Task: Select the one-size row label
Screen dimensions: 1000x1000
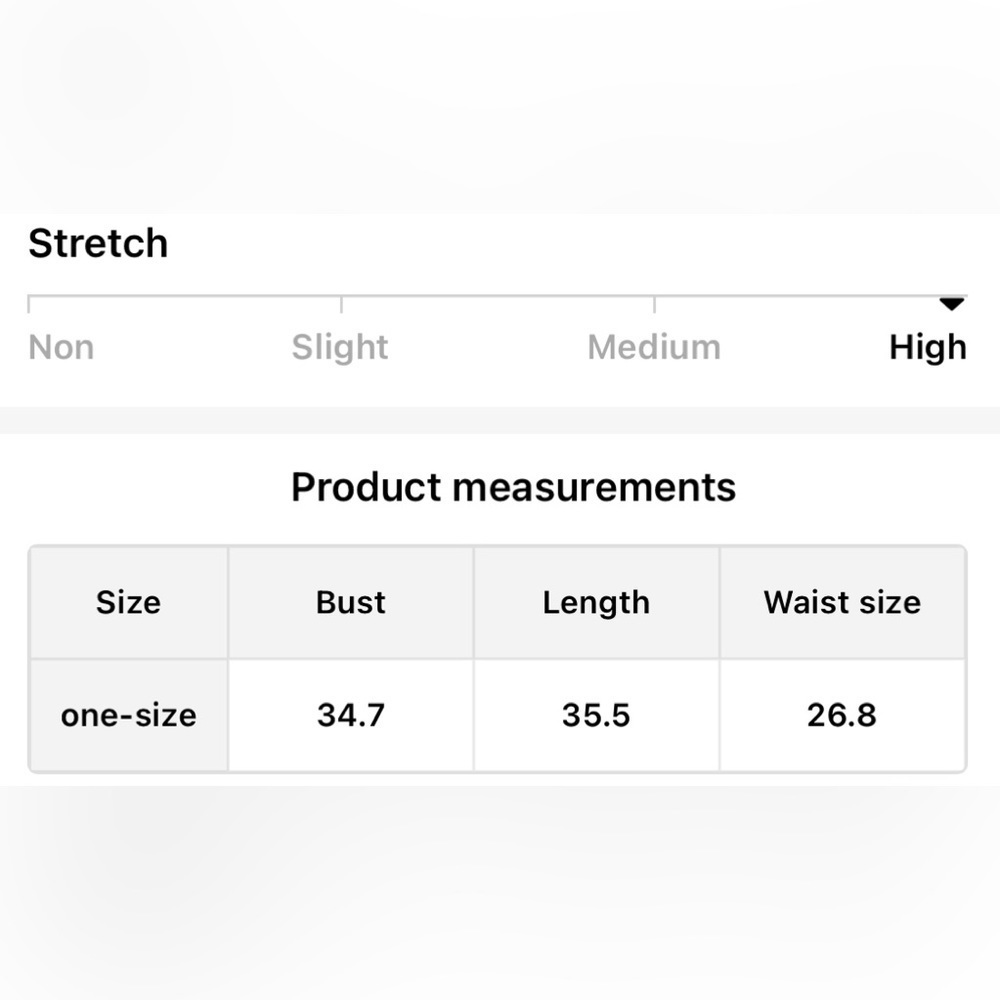Action: click(x=128, y=715)
